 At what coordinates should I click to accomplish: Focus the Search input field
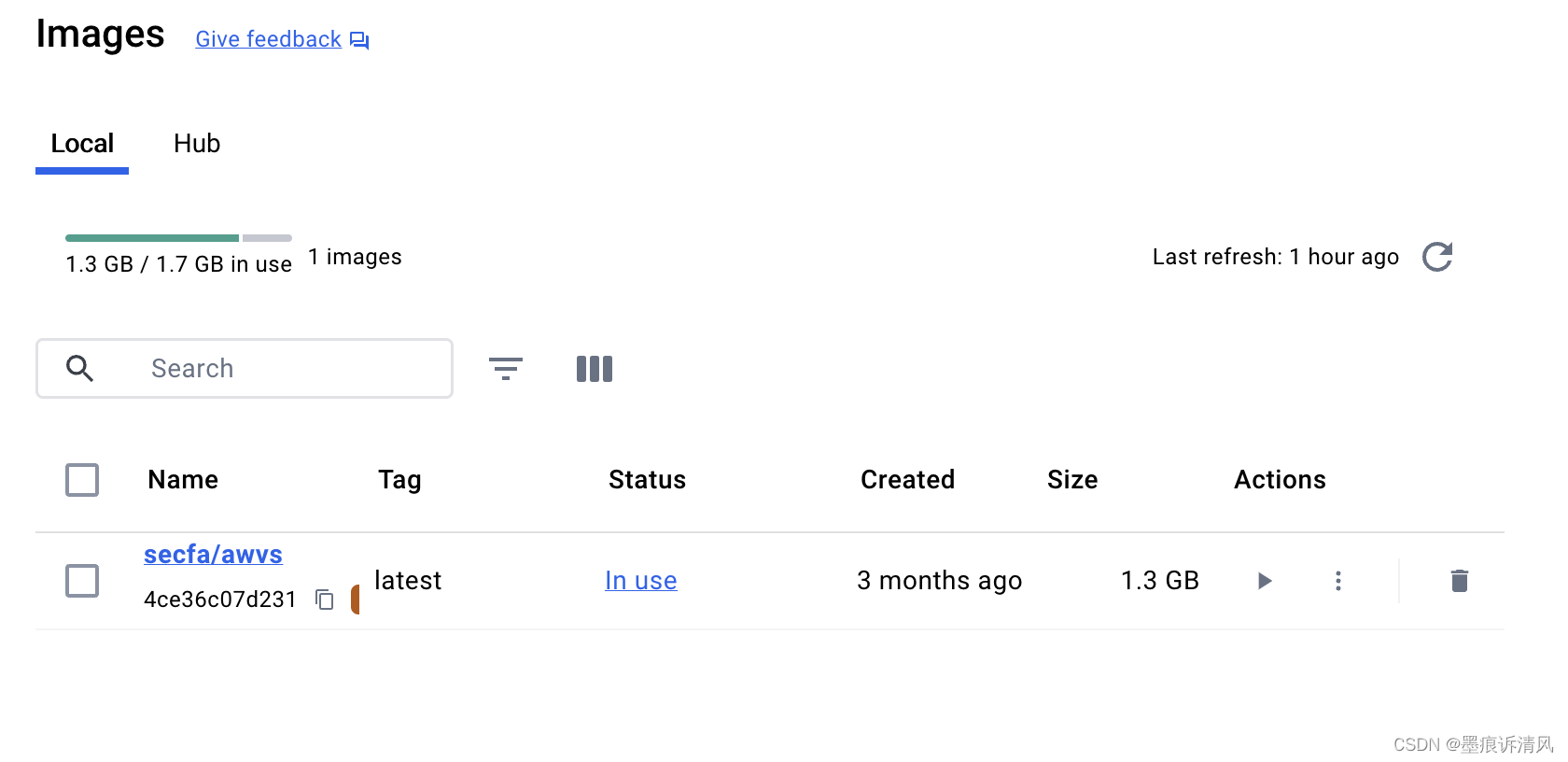click(x=245, y=369)
